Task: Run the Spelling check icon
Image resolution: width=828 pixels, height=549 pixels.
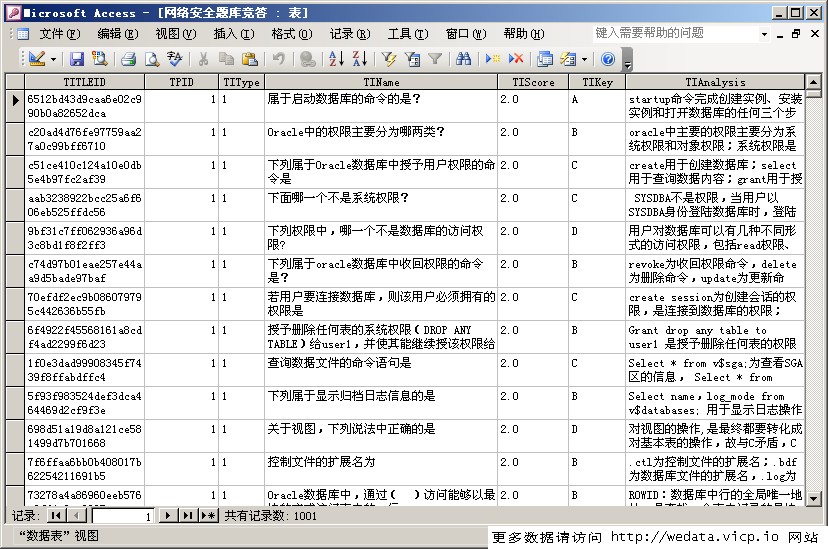Action: [175, 59]
